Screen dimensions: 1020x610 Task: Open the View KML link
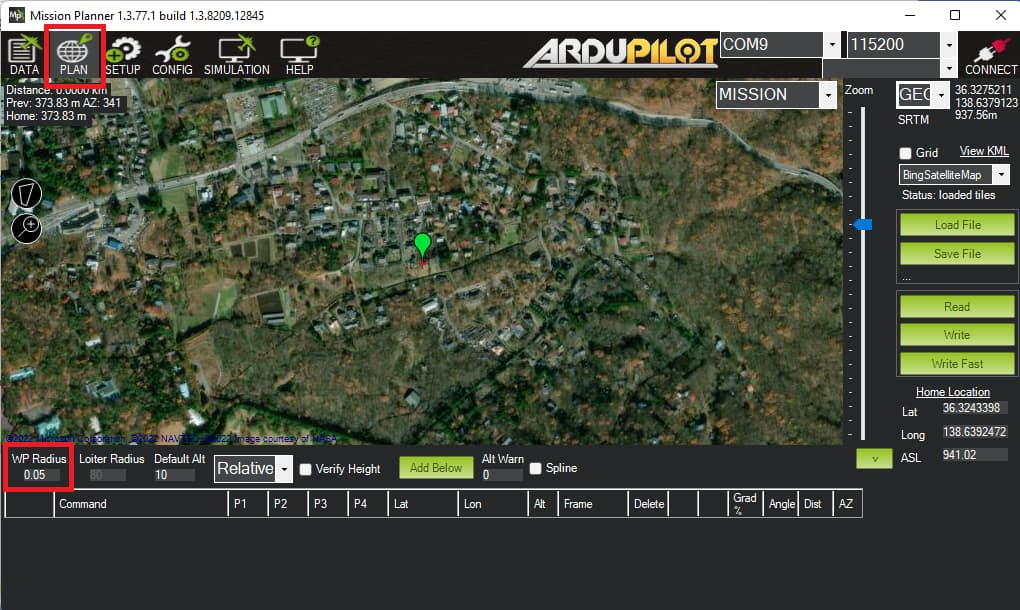[x=984, y=151]
